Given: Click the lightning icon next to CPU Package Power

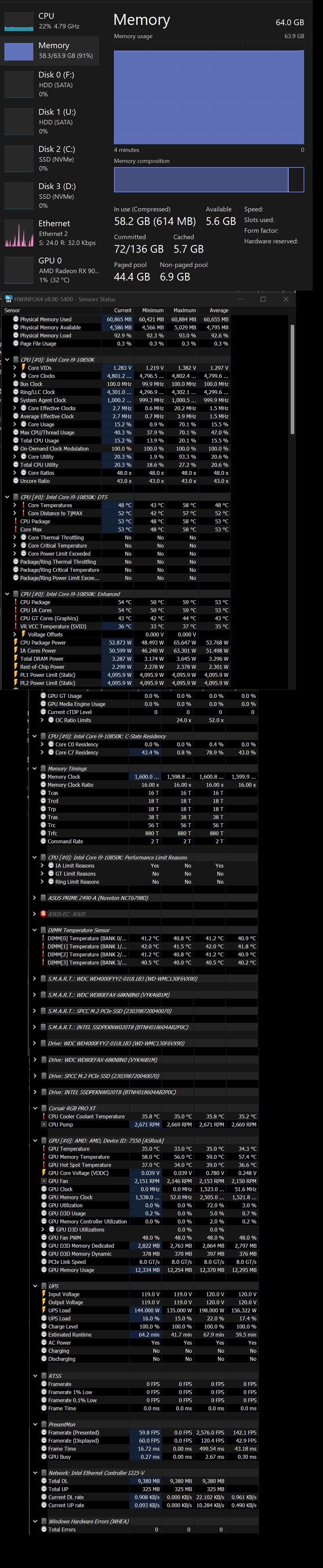Looking at the screenshot, I should pos(15,642).
